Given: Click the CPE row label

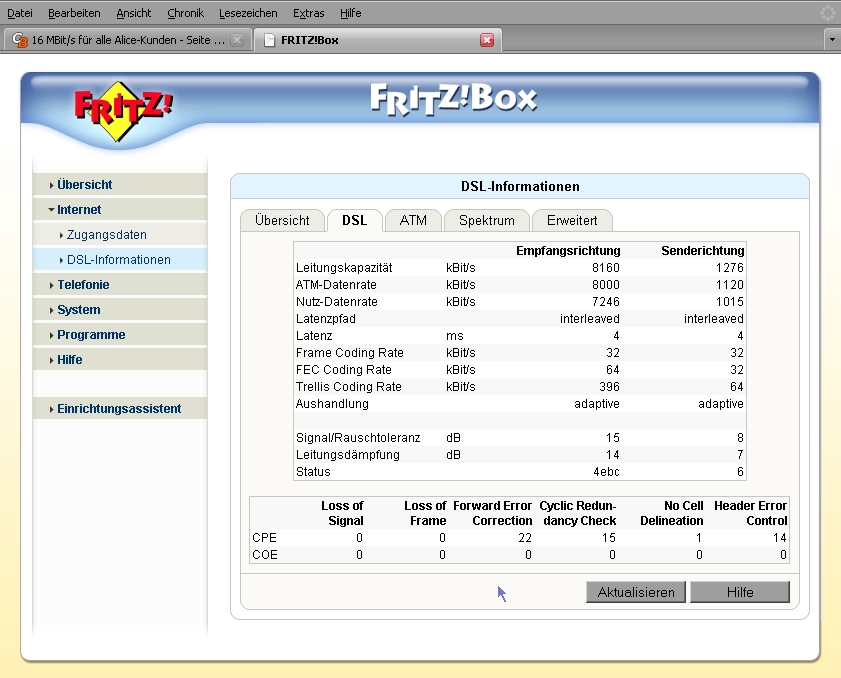Looking at the screenshot, I should click(264, 537).
